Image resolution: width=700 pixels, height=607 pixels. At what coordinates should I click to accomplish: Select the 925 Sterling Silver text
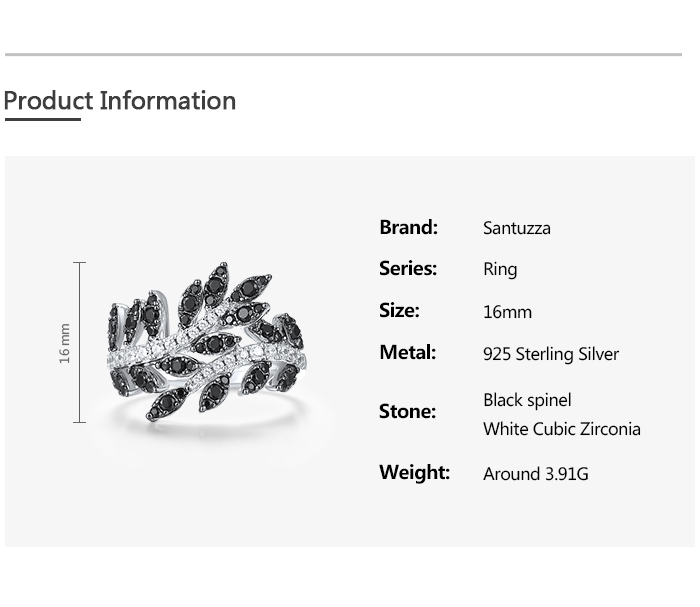pyautogui.click(x=550, y=354)
